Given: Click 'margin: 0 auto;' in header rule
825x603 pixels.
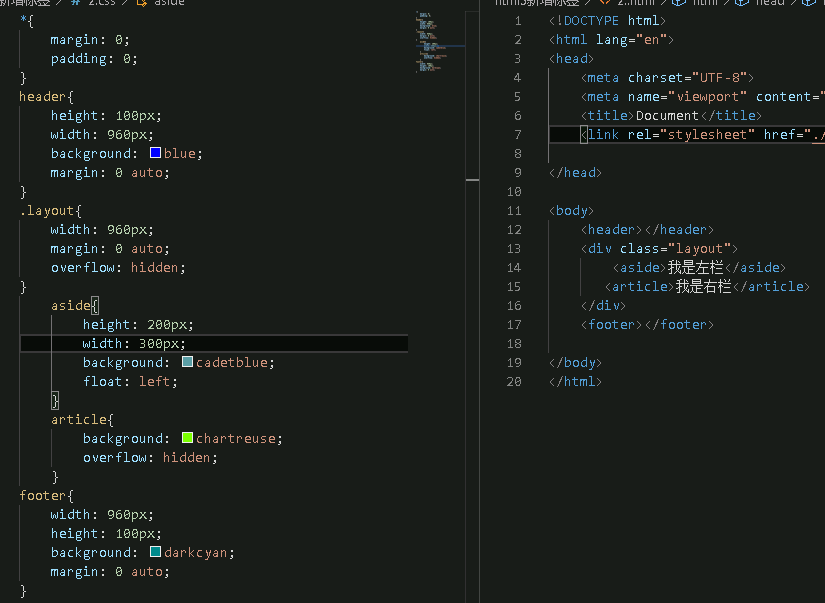Looking at the screenshot, I should [110, 173].
